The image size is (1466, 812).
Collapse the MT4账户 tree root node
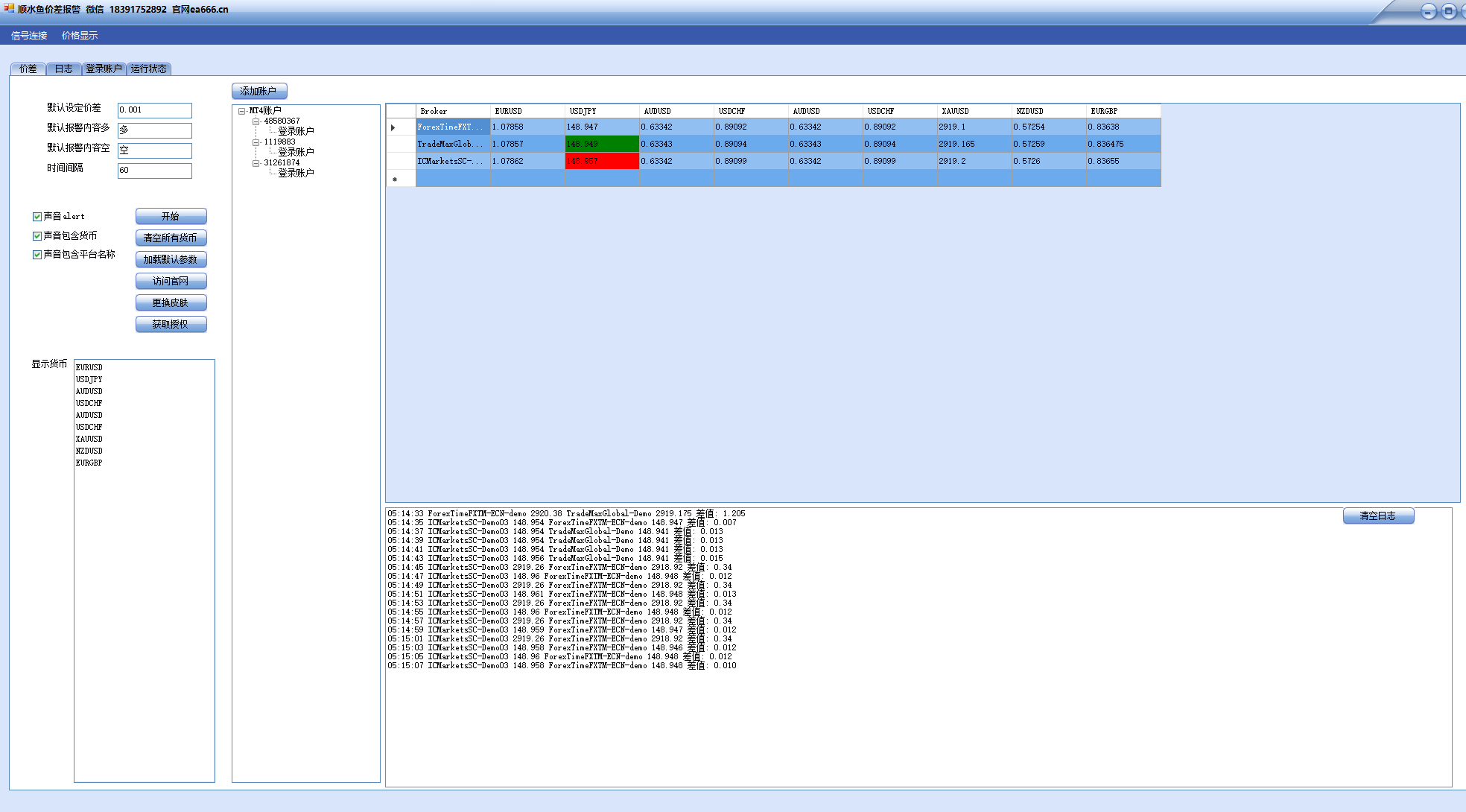click(241, 111)
